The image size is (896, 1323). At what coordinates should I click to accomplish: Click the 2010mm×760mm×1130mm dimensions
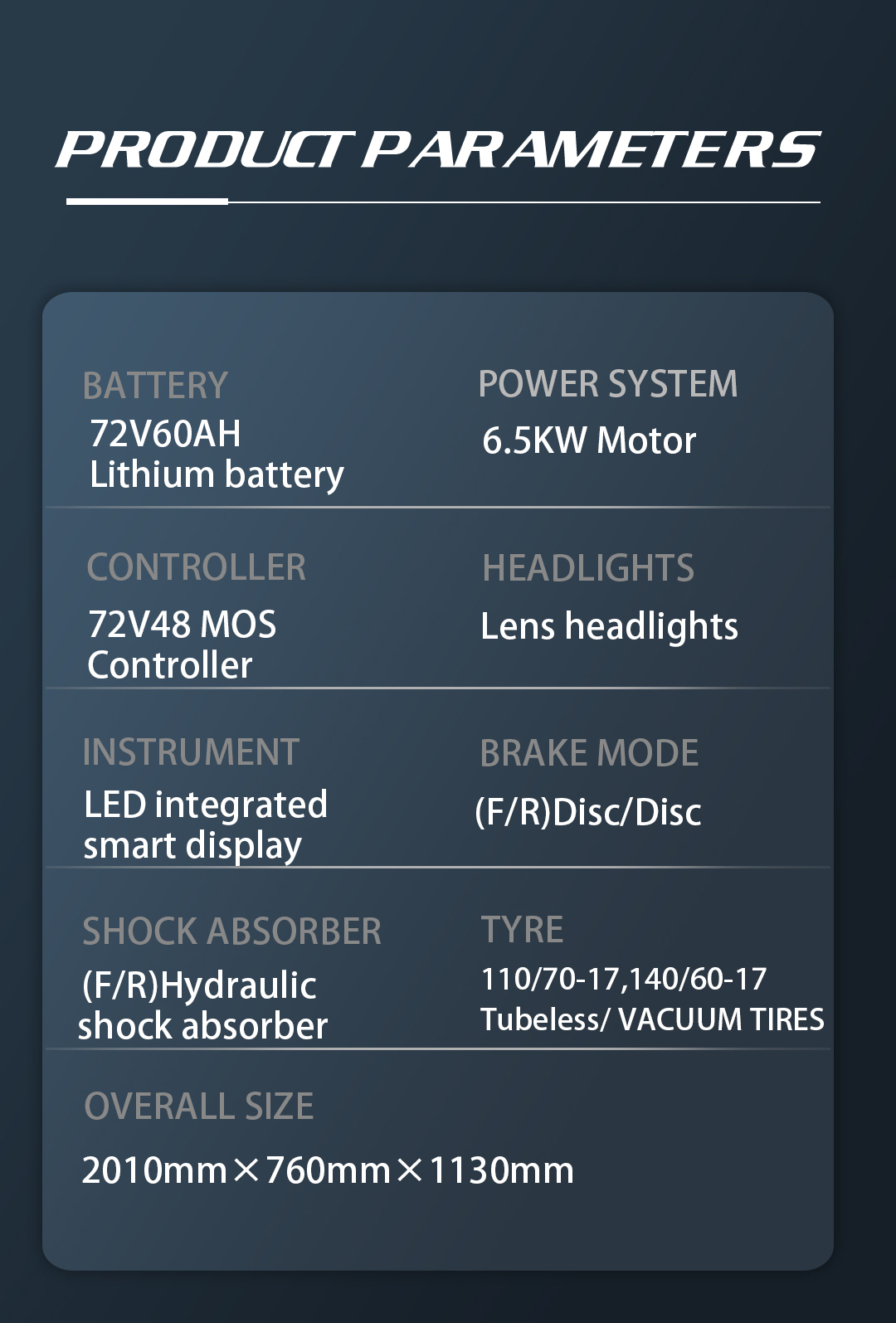coord(328,1170)
